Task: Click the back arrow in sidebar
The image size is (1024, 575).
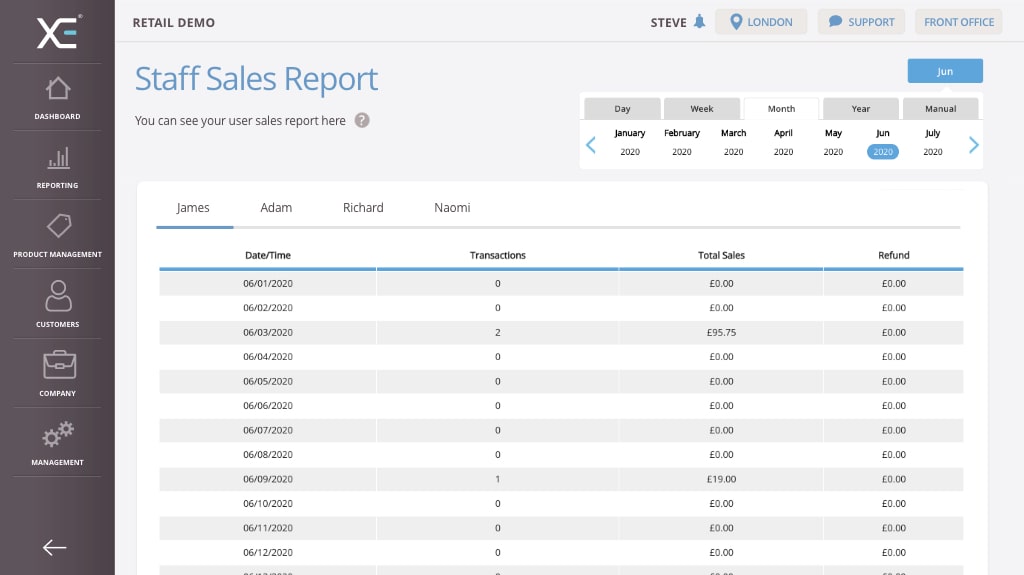Action: click(55, 547)
